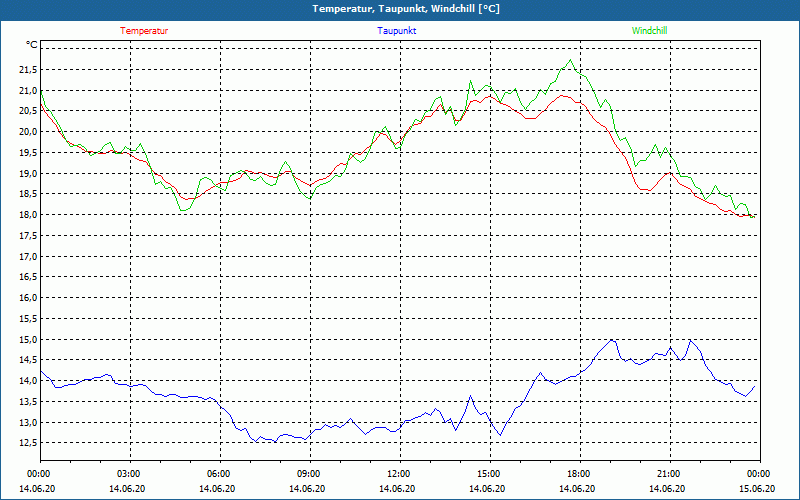The height and width of the screenshot is (500, 800).
Task: Click the 21,0 y-axis value
Action: point(28,91)
